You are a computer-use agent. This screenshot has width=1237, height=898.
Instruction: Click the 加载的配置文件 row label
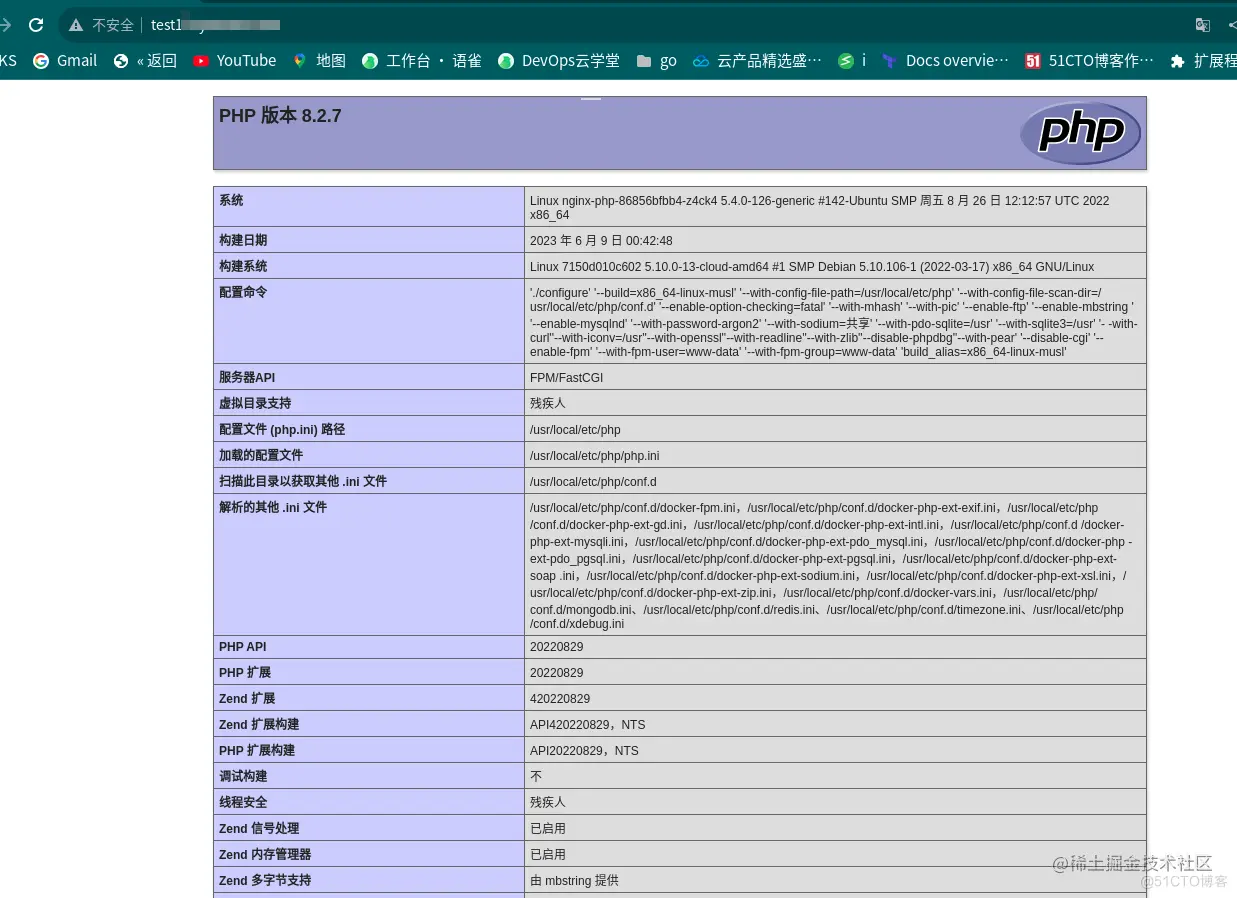tap(261, 455)
